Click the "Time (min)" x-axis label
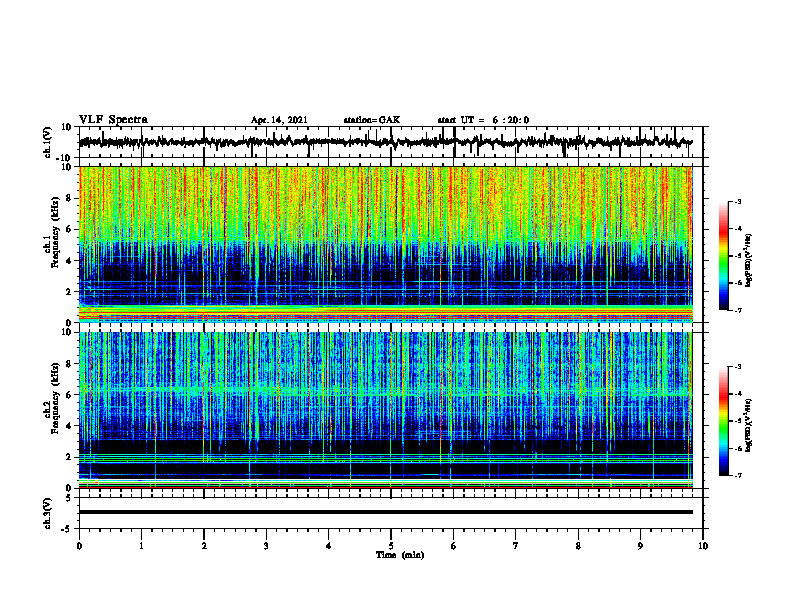 click(400, 555)
